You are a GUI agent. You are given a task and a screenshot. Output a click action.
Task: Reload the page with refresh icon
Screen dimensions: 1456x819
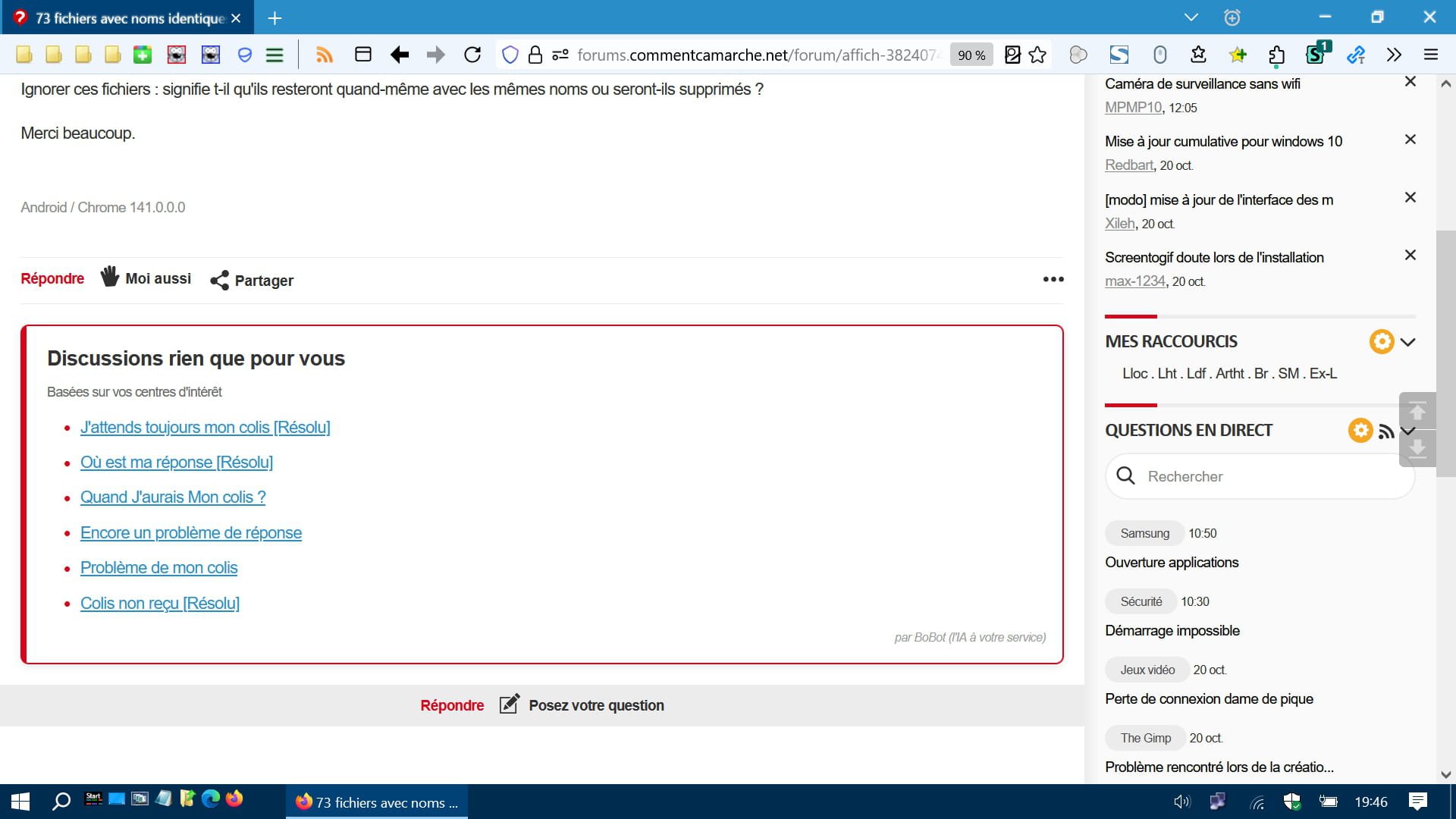(472, 55)
